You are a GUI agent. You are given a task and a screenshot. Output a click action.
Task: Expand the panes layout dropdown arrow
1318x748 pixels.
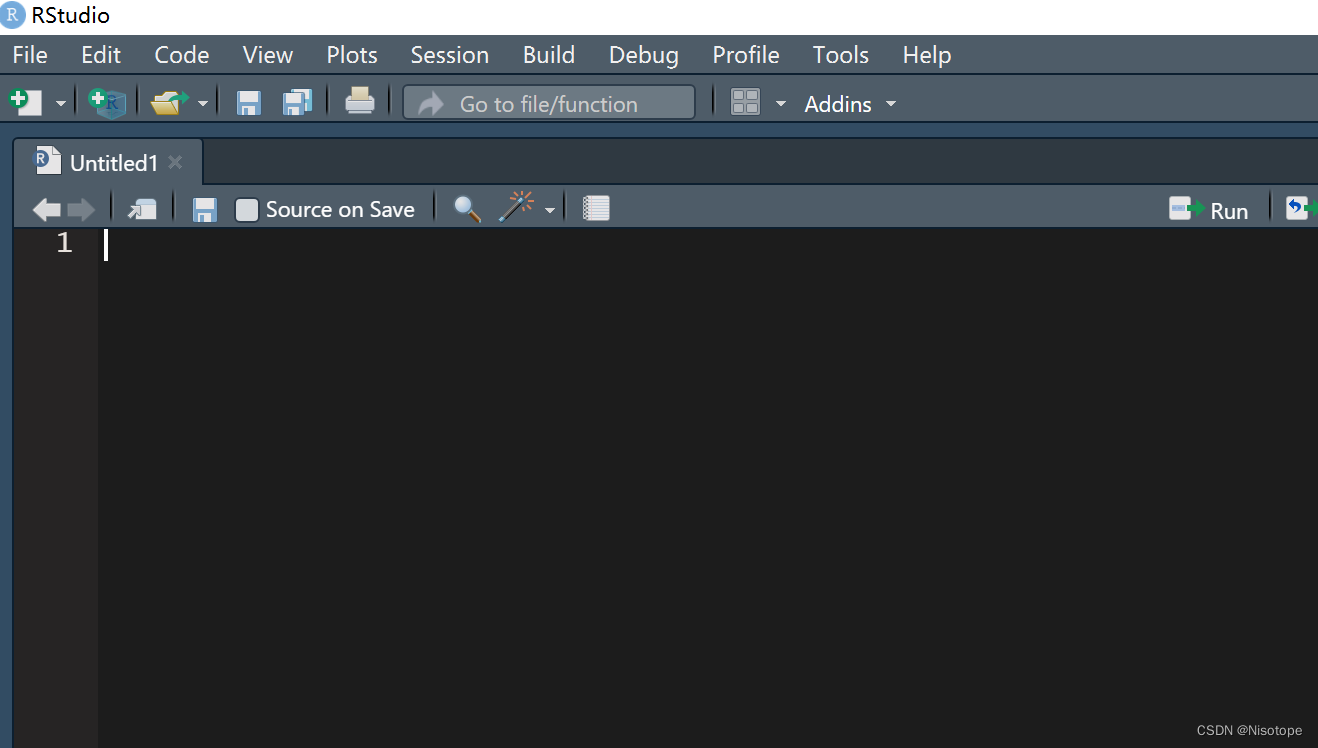[781, 104]
